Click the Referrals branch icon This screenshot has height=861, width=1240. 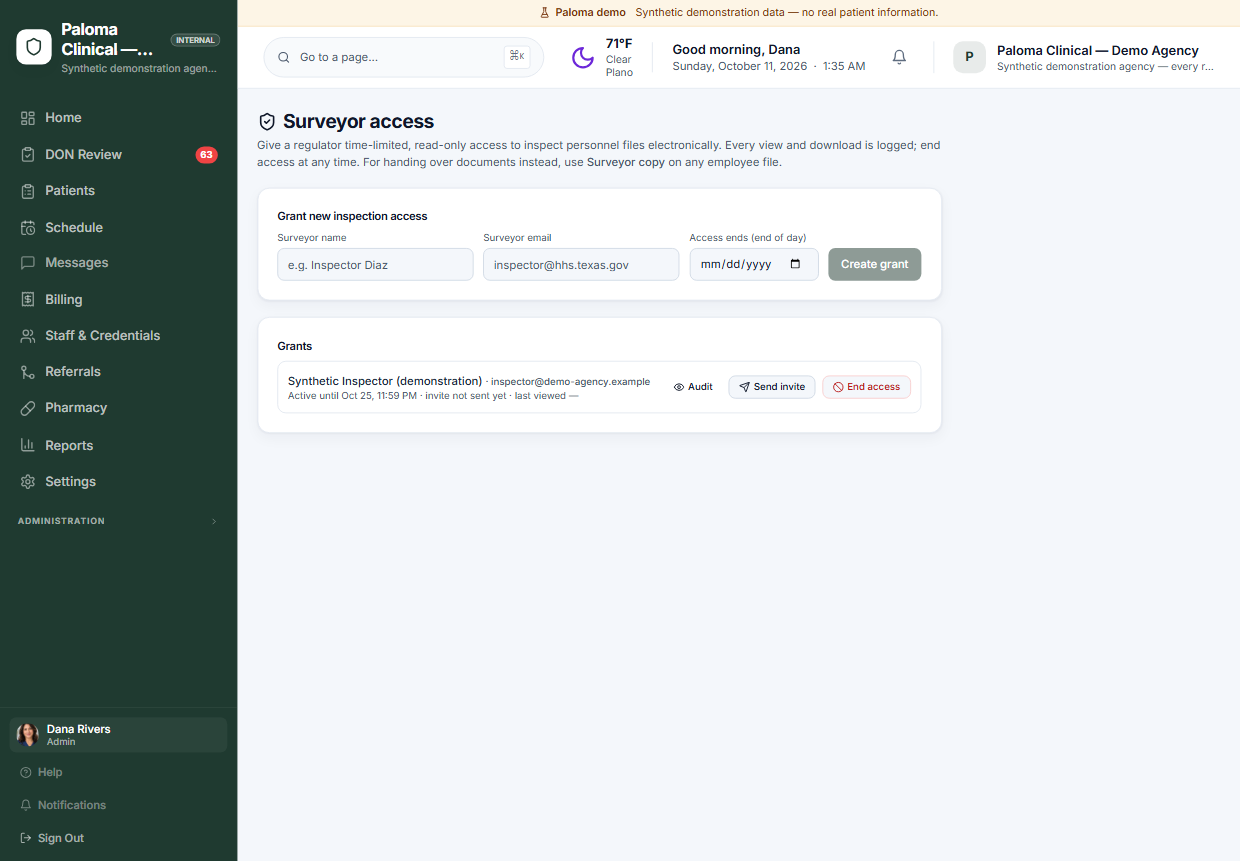point(28,372)
